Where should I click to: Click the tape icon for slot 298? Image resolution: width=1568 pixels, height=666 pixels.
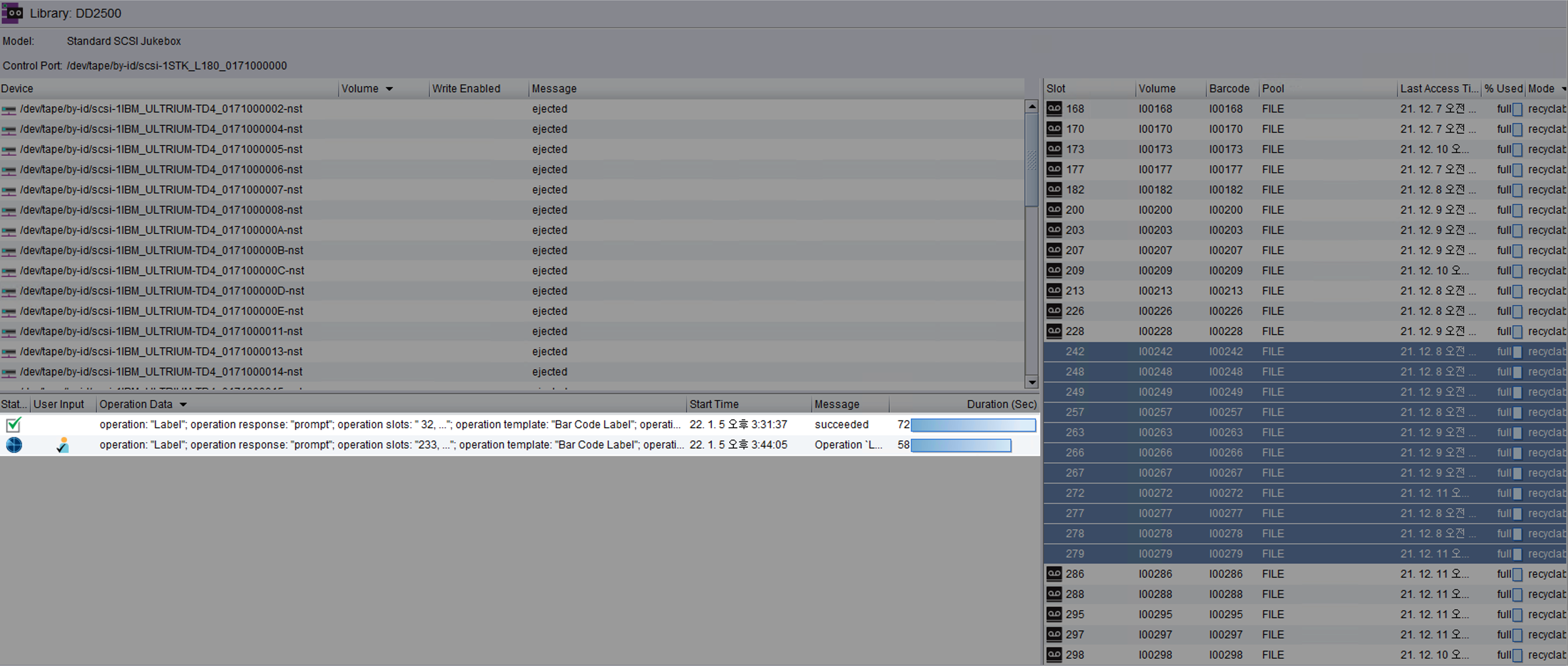[1054, 655]
